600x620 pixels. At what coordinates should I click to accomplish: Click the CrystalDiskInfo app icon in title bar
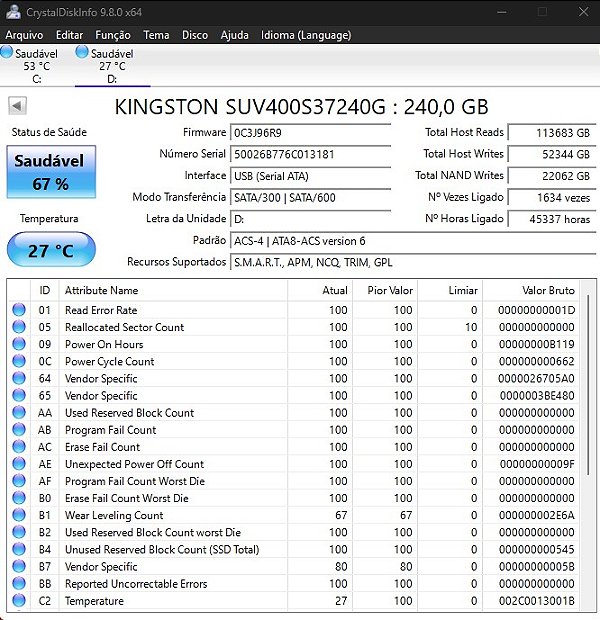pyautogui.click(x=13, y=12)
